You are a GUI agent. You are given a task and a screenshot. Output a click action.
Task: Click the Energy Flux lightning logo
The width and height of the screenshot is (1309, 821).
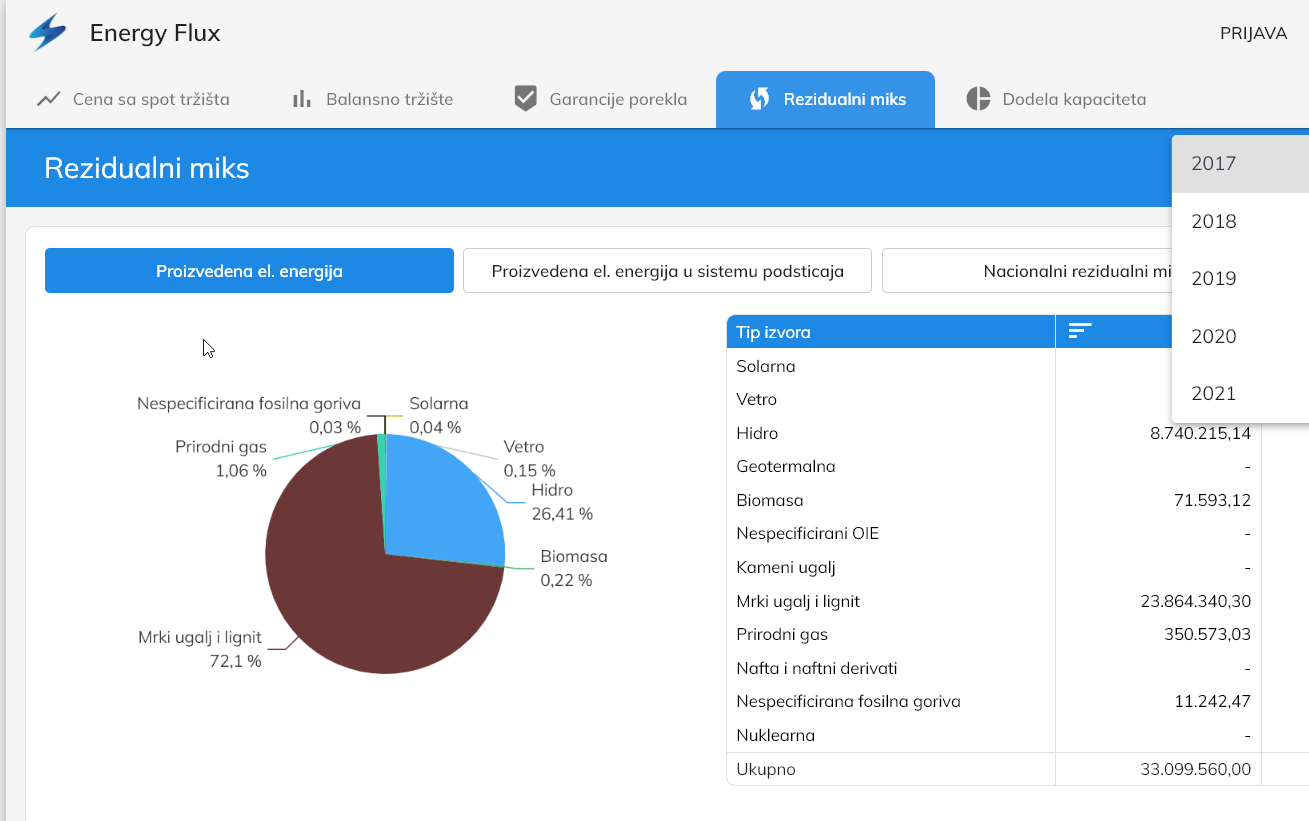(47, 33)
